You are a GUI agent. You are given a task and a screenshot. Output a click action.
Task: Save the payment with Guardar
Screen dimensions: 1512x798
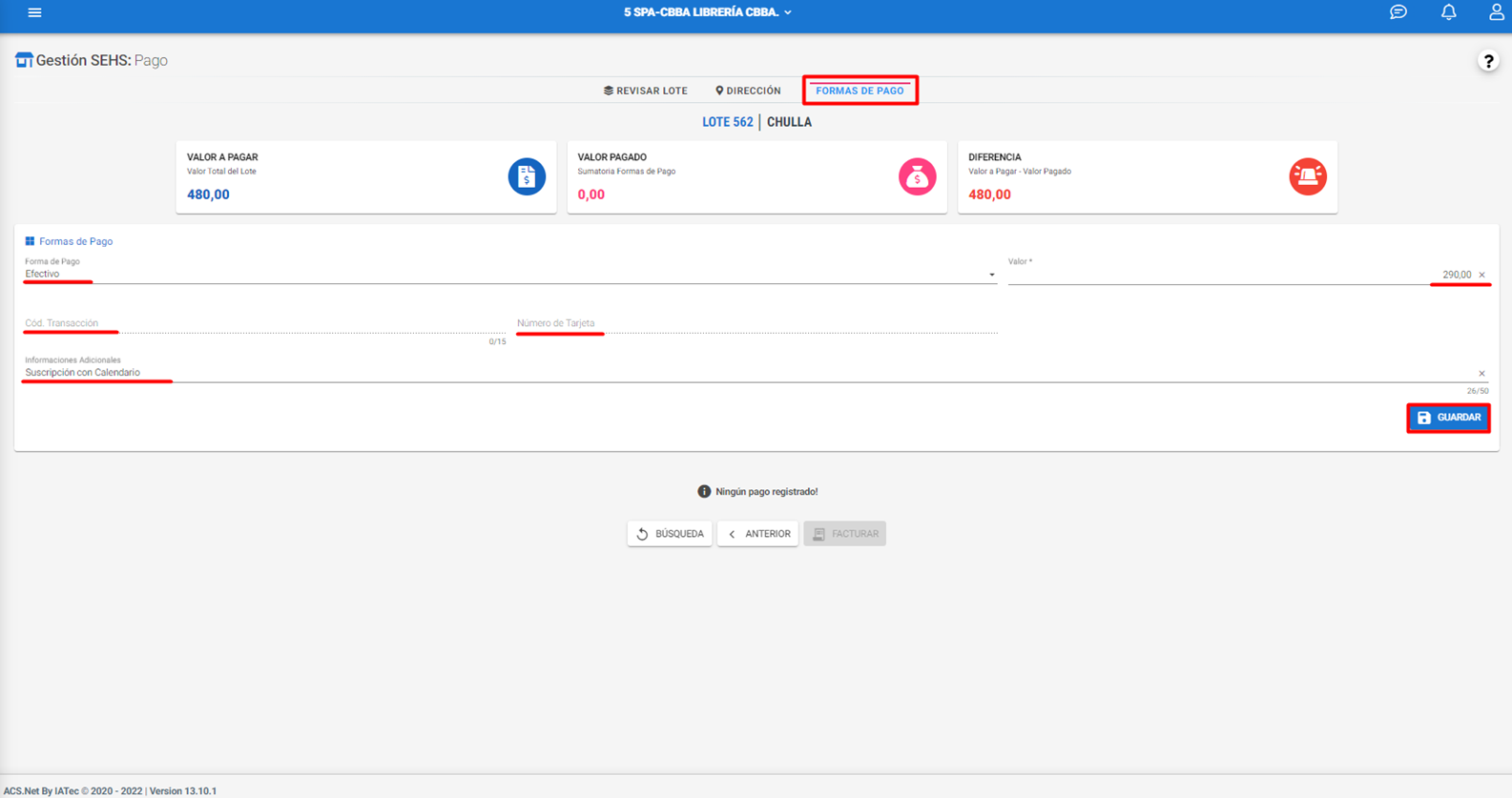1448,418
